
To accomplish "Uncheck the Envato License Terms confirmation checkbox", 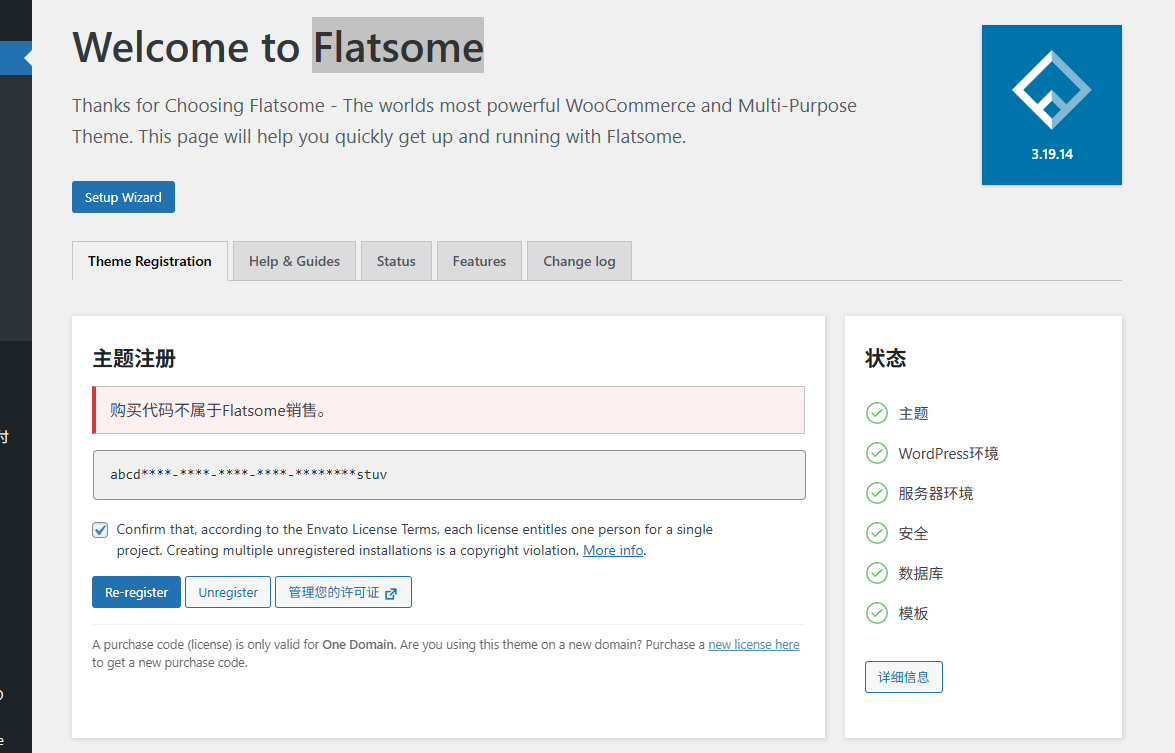I will pyautogui.click(x=100, y=530).
